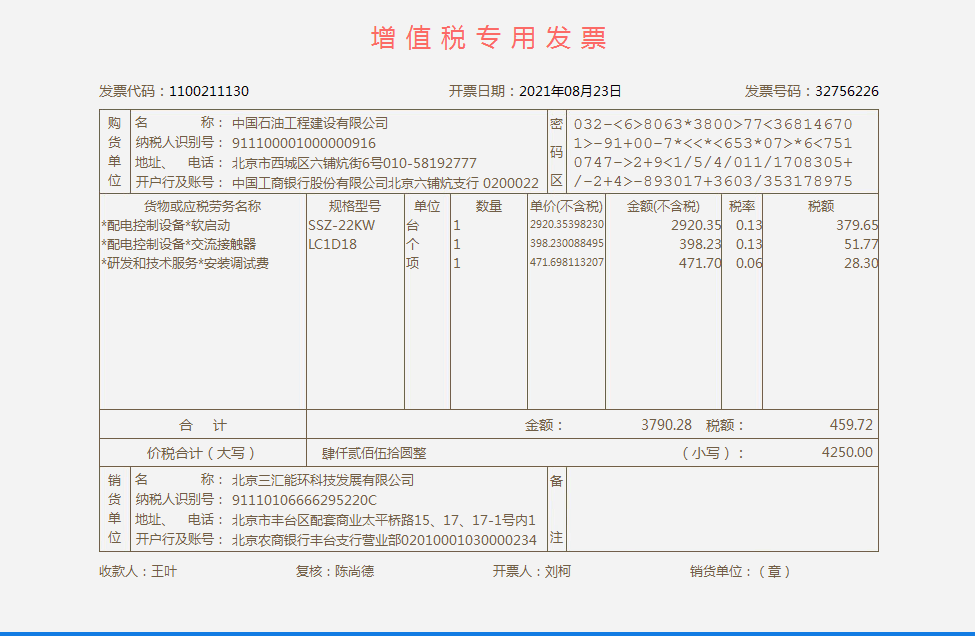
Task: Click the amount 398.23
Action: [x=700, y=244]
